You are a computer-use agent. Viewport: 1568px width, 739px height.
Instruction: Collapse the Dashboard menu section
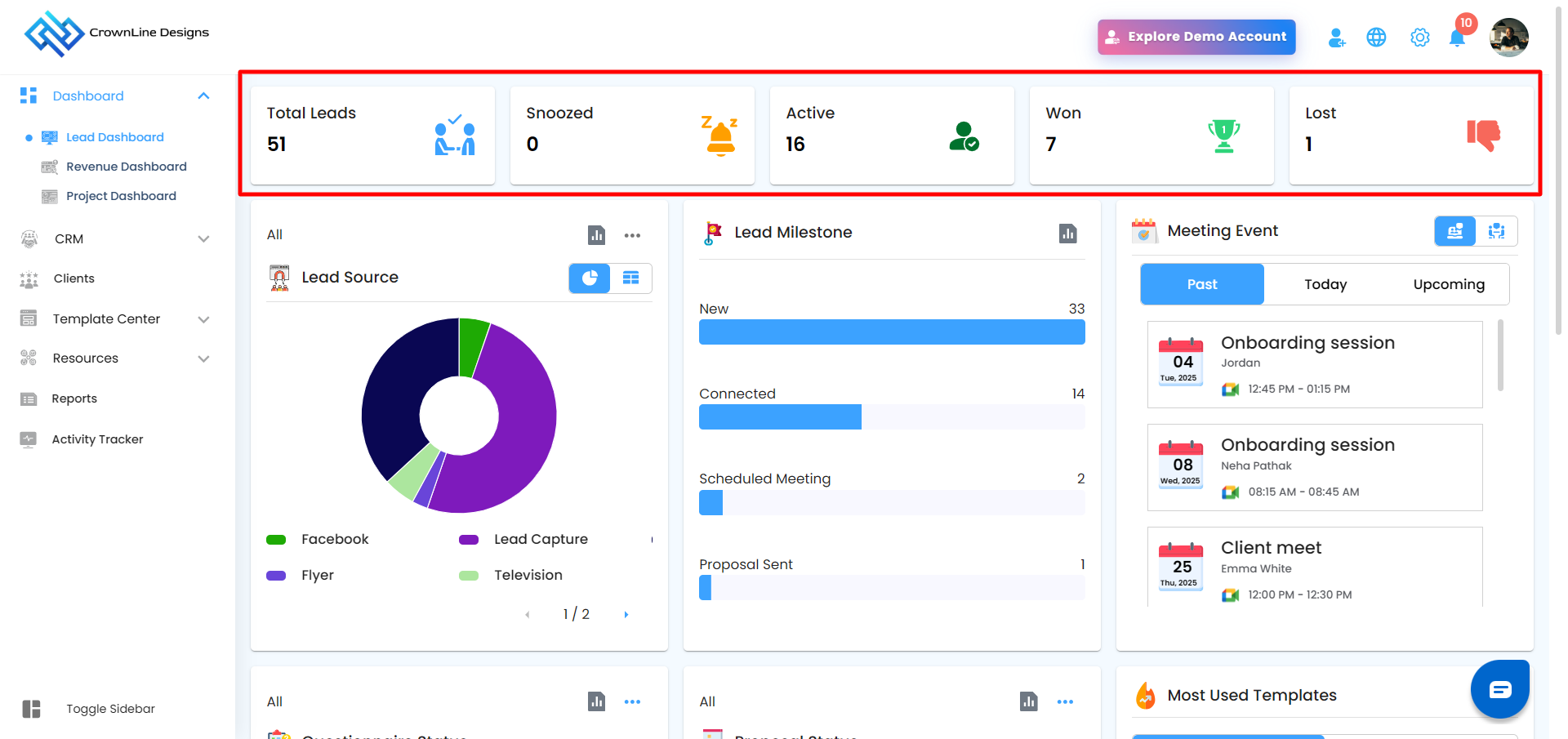click(203, 96)
